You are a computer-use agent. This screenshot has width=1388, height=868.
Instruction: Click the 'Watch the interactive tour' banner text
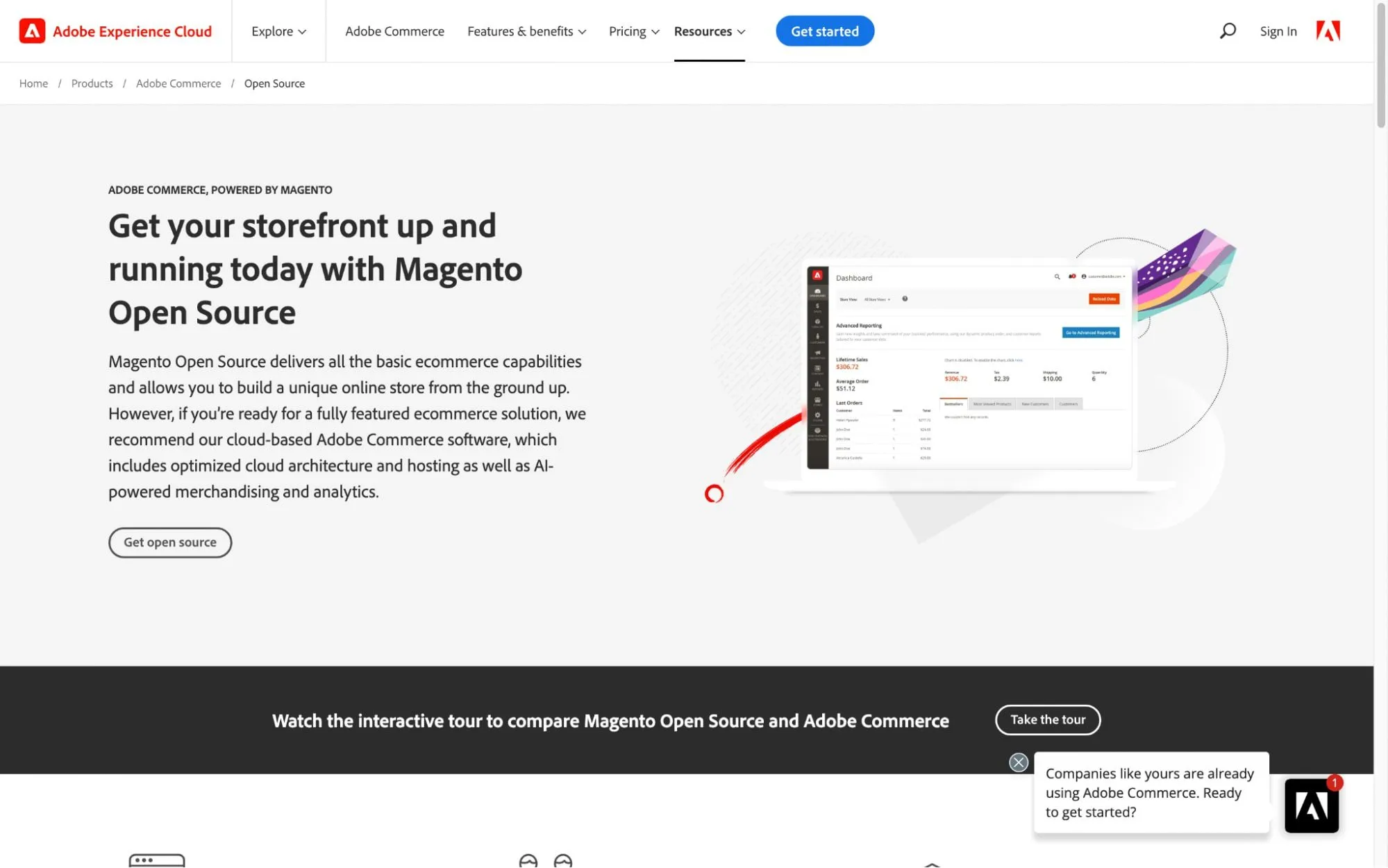(x=610, y=721)
